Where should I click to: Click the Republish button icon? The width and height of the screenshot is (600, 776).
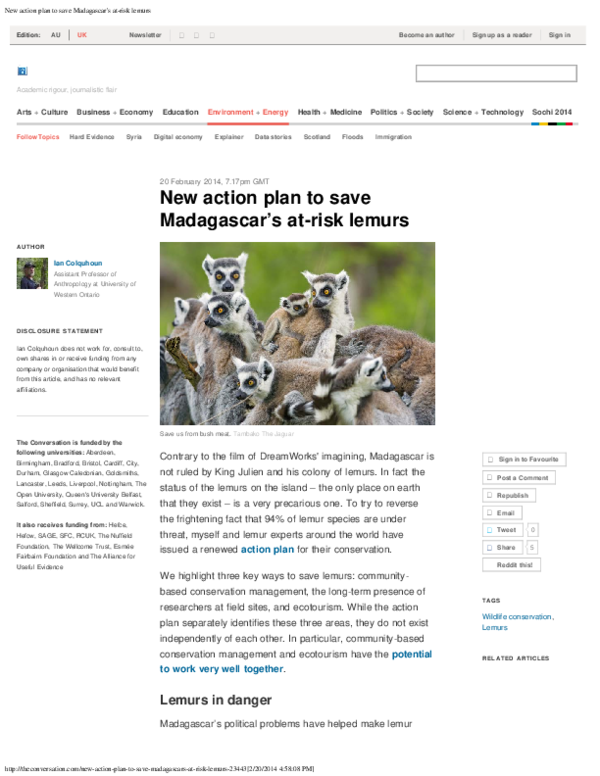(489, 495)
